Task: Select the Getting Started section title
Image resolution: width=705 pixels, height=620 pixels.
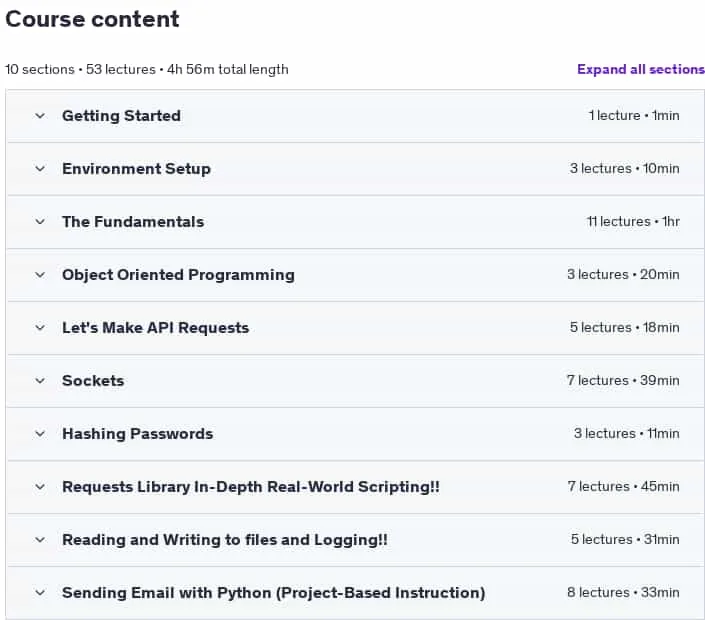Action: tap(121, 116)
